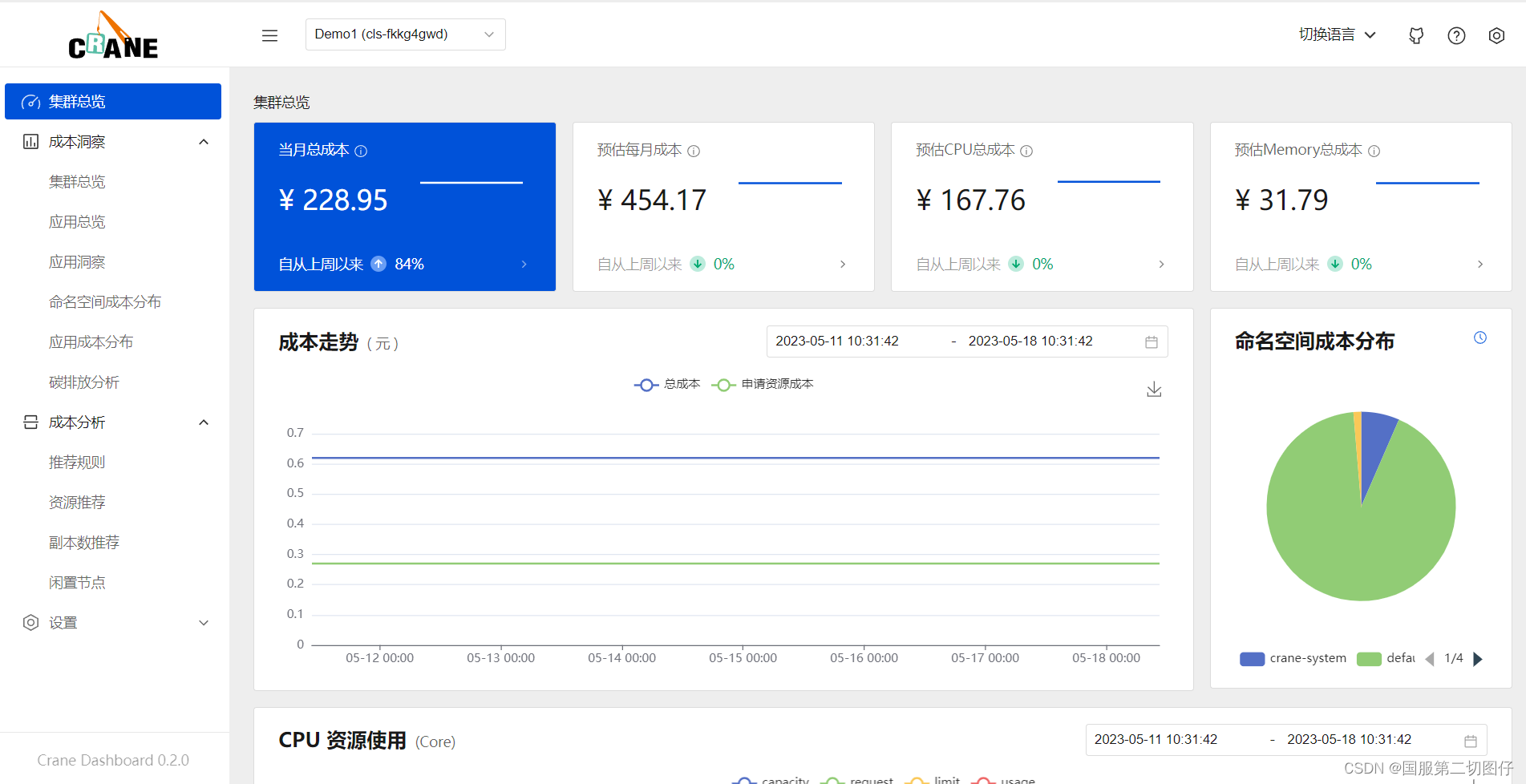The width and height of the screenshot is (1526, 784).
Task: Click the clock icon on 命名空间成本分布 panel
Action: tap(1479, 337)
